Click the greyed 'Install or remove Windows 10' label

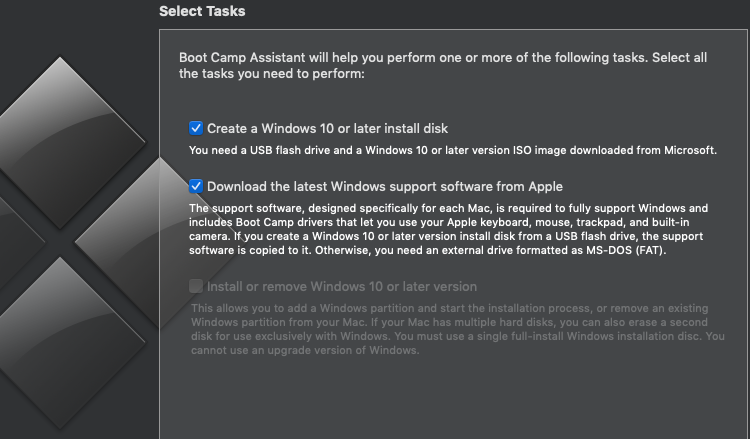tap(342, 286)
